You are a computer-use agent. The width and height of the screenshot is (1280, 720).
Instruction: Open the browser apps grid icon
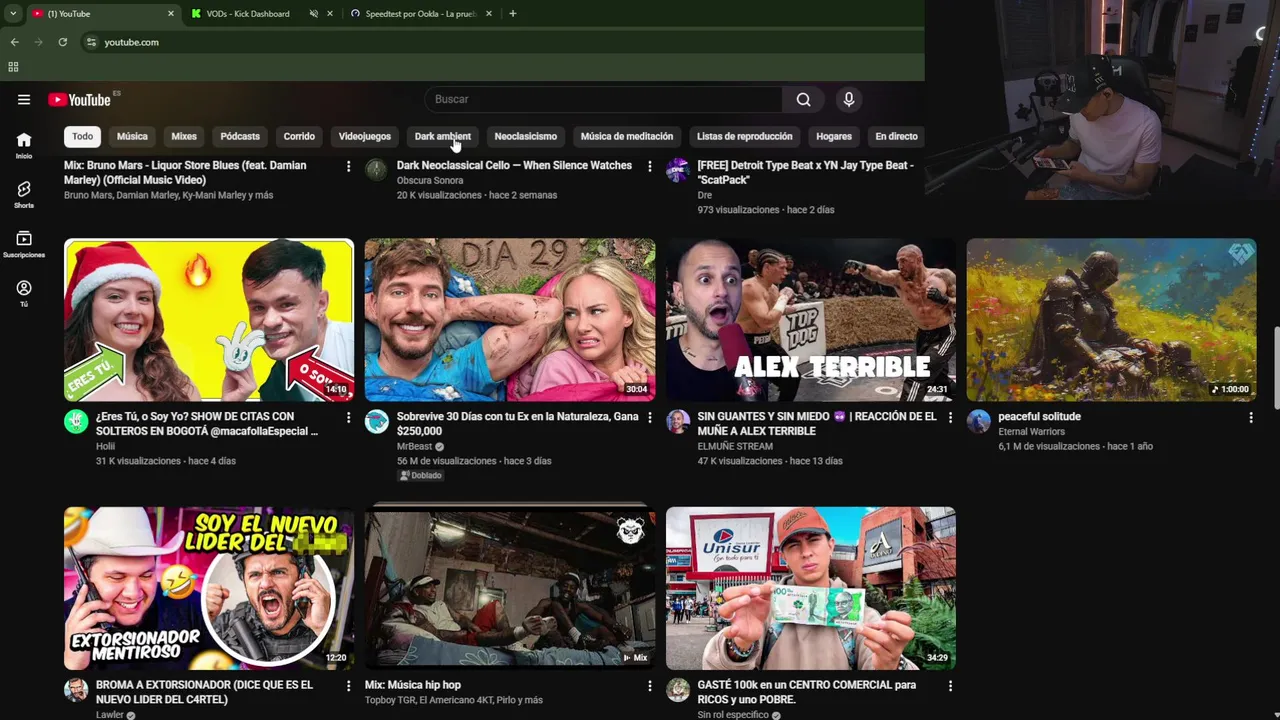click(13, 67)
